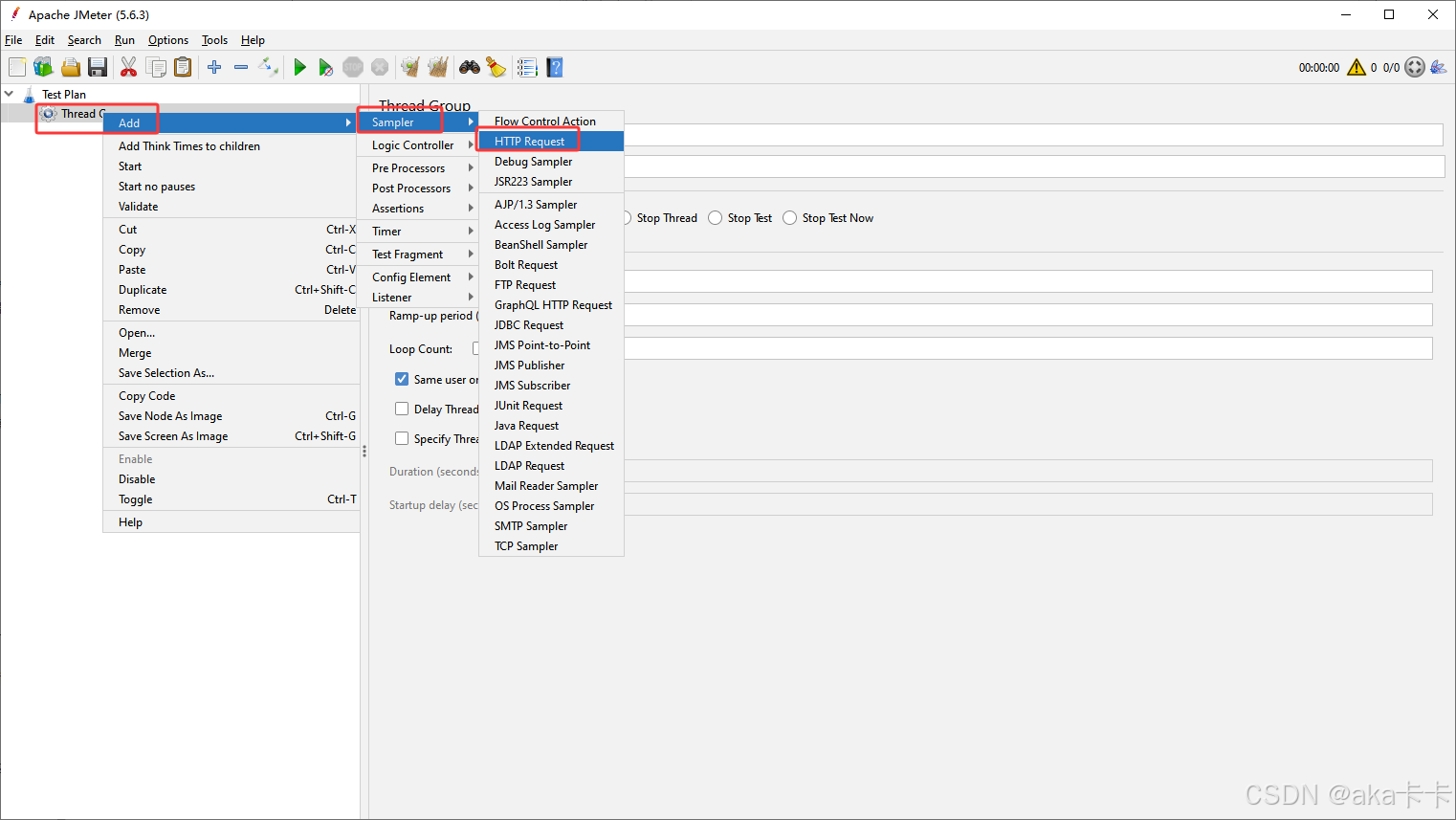This screenshot has height=820, width=1456.
Task: Click the remote engines status icon
Action: click(1415, 67)
